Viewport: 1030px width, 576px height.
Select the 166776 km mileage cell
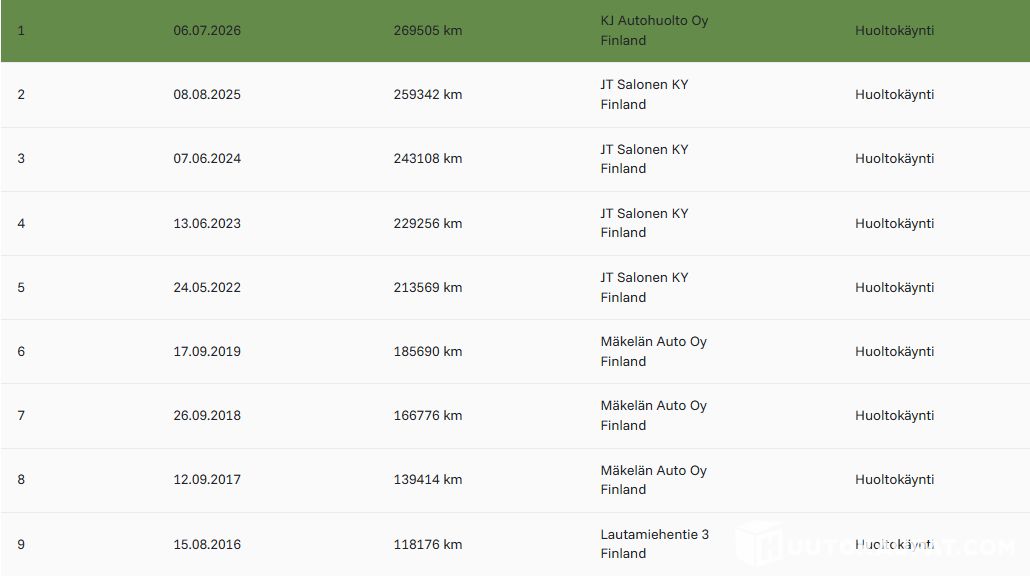(428, 416)
